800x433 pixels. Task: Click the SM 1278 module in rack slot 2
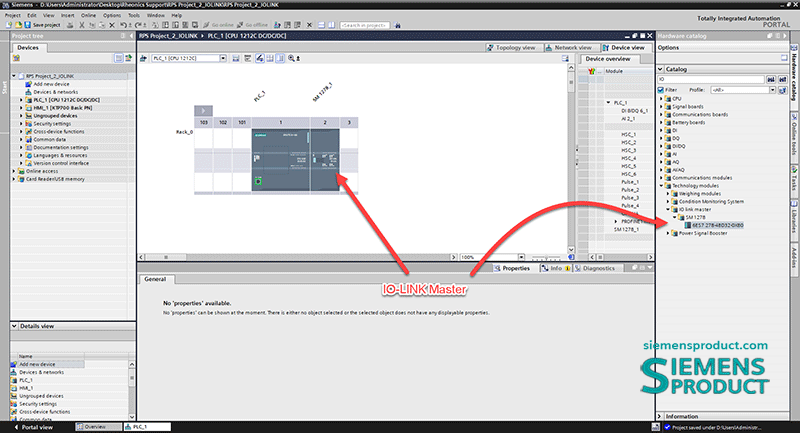[x=325, y=160]
